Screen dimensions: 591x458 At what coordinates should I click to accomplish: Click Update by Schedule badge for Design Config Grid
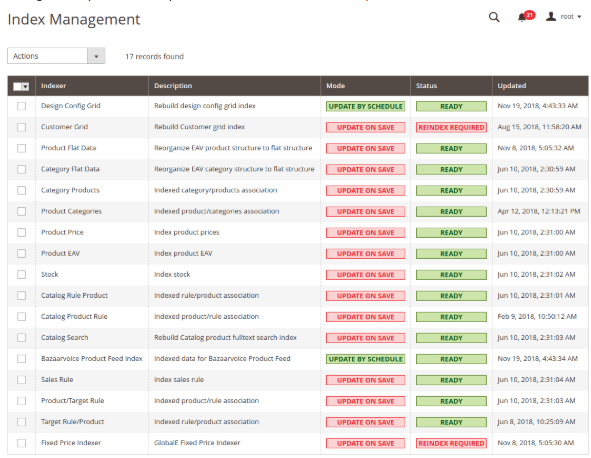click(x=365, y=107)
